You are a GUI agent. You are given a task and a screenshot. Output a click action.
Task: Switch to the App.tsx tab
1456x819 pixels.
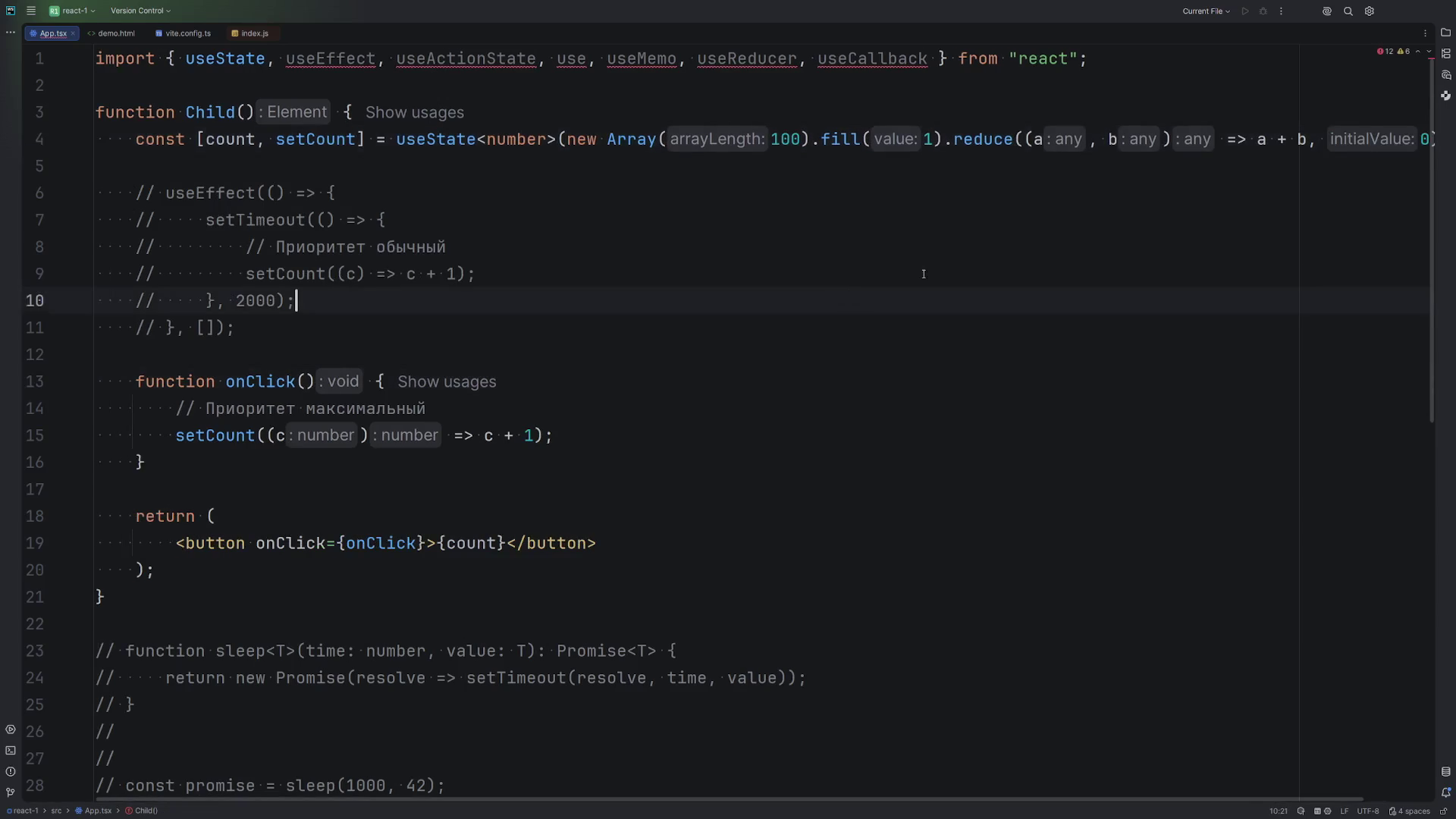coord(52,33)
